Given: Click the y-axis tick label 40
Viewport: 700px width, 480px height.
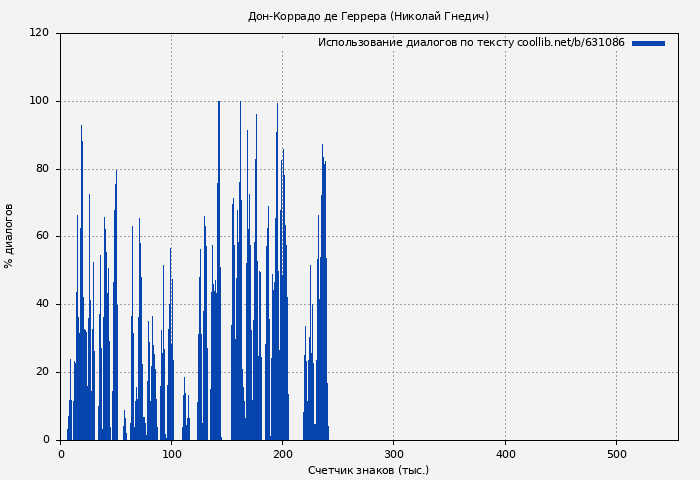Looking at the screenshot, I should coord(42,304).
